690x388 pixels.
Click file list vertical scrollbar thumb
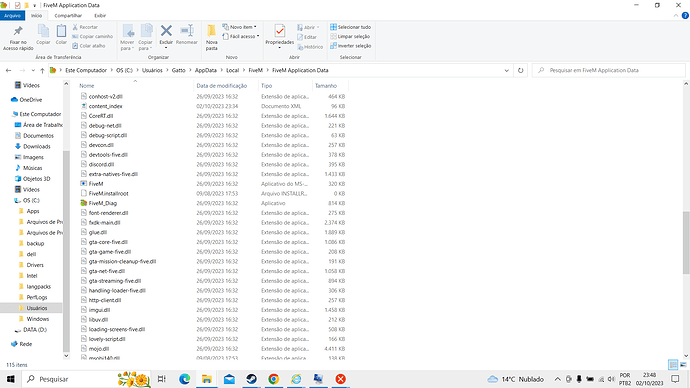point(686,242)
